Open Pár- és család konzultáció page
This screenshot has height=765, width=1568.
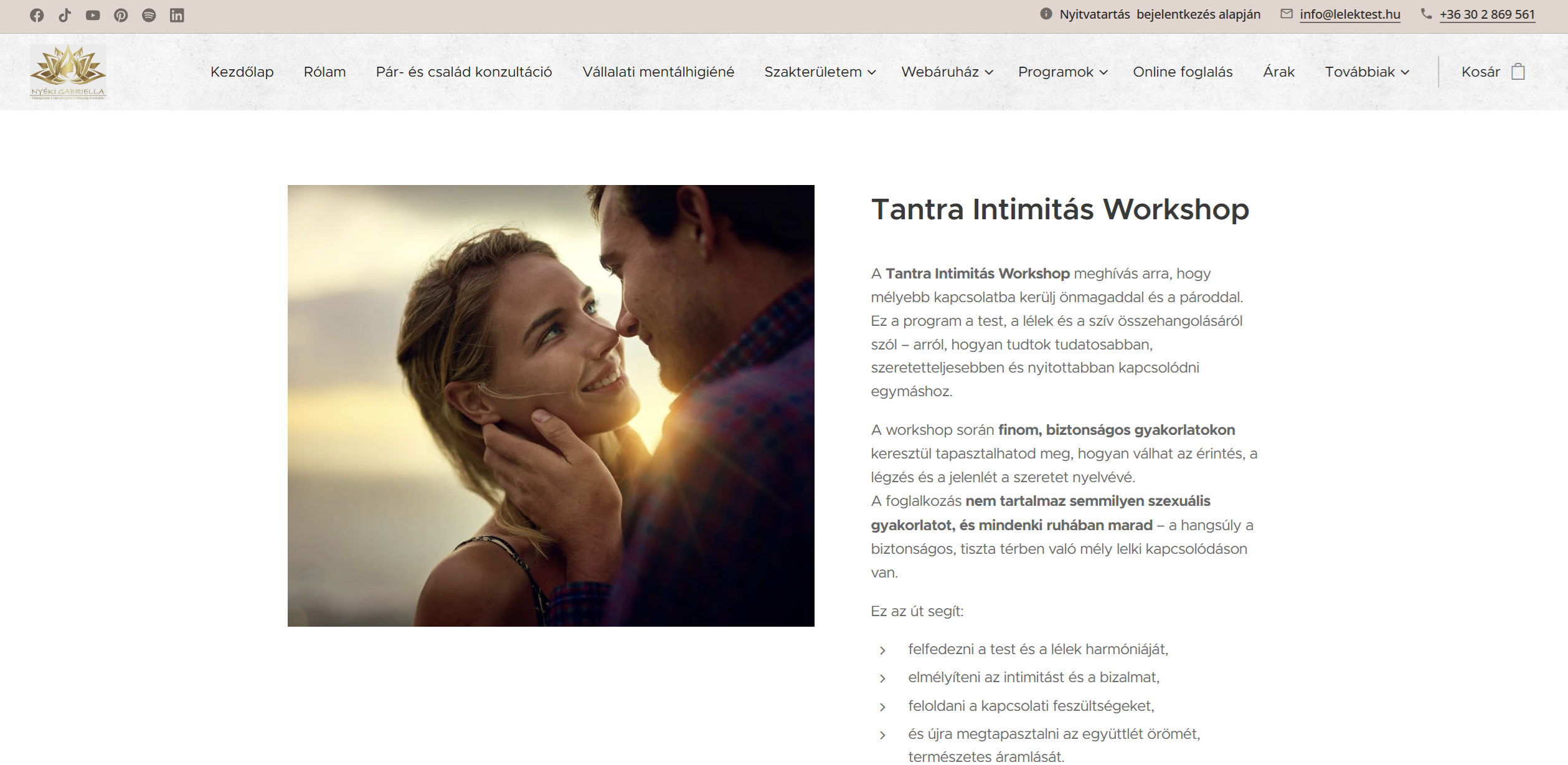click(x=464, y=72)
